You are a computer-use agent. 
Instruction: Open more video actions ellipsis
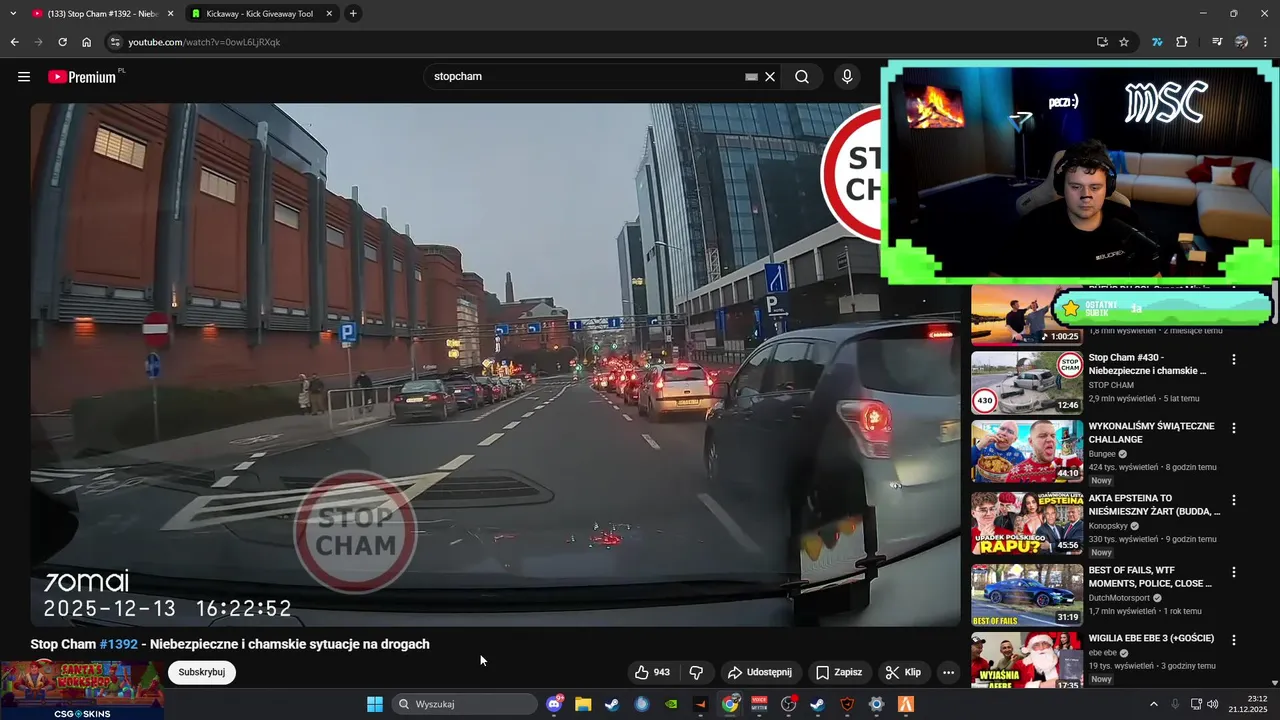click(948, 673)
